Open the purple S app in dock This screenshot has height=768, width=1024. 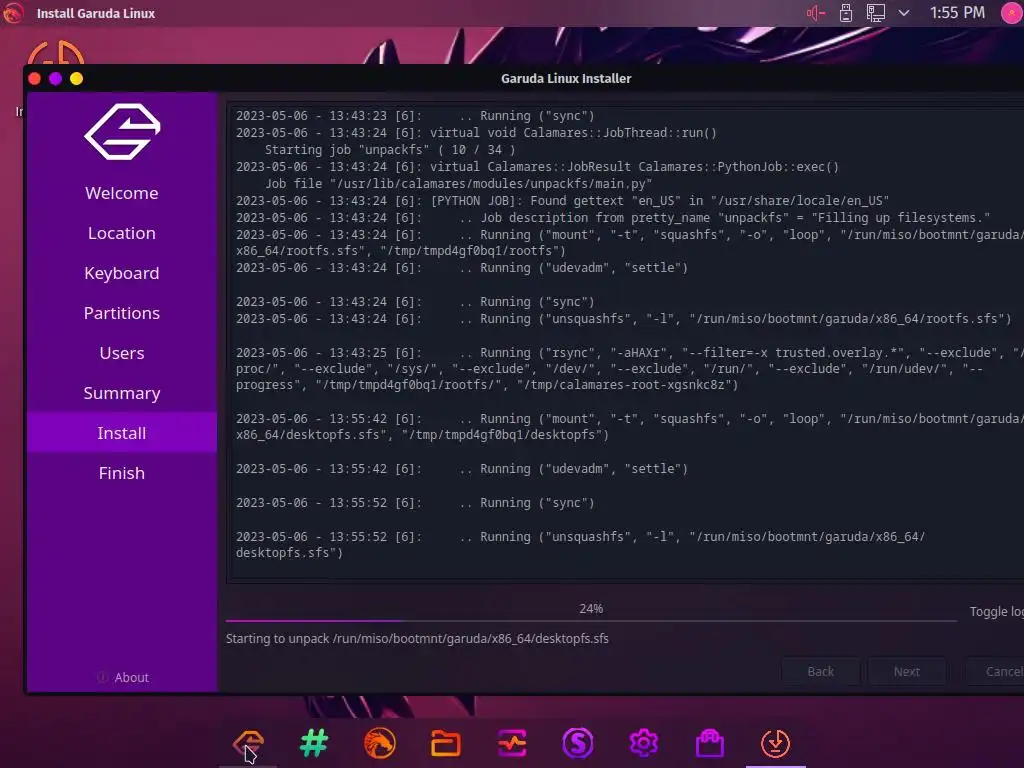578,743
